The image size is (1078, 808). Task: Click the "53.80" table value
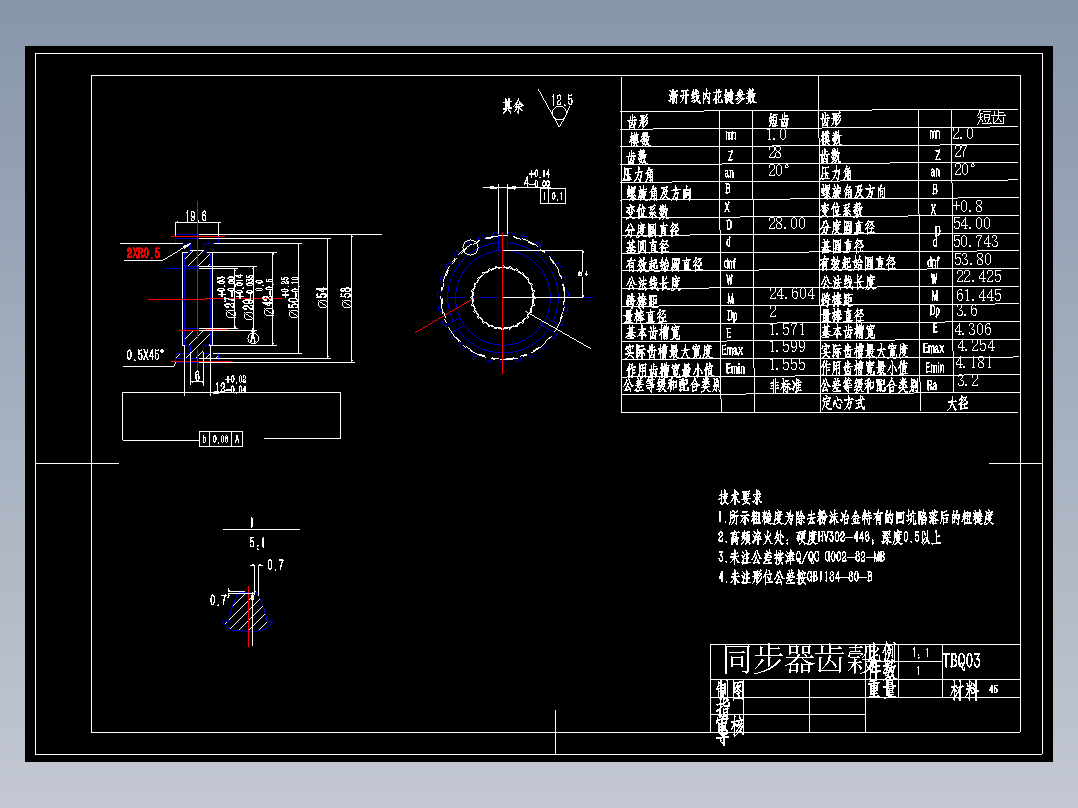point(972,259)
